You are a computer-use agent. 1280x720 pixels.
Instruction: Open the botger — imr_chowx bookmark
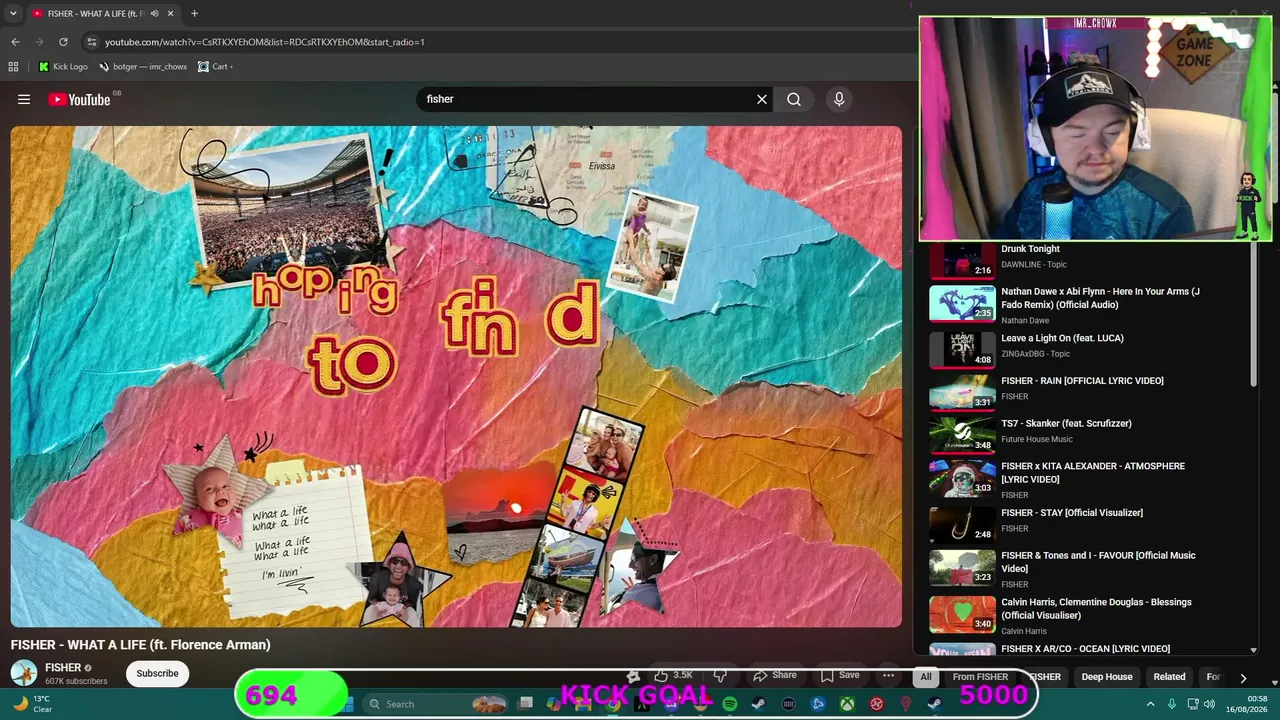coord(143,67)
